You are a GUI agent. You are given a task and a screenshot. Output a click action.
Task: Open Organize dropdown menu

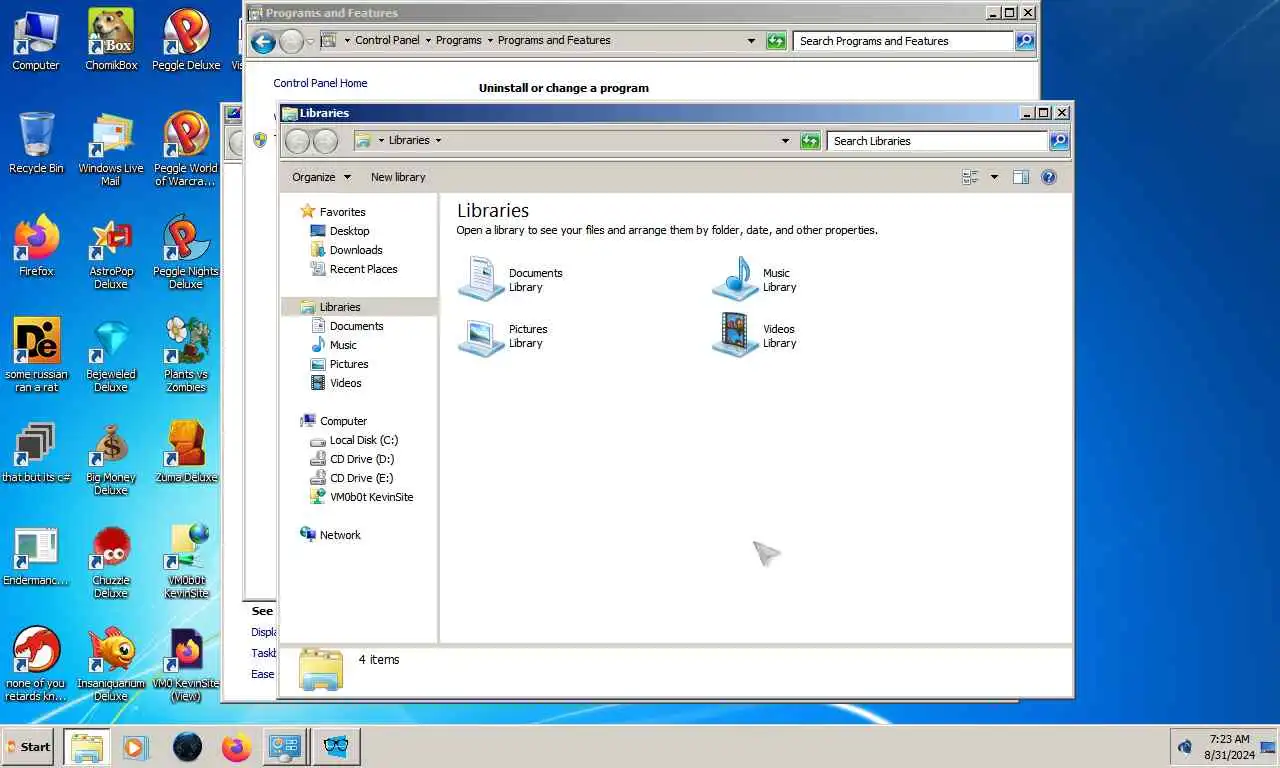[x=321, y=177]
